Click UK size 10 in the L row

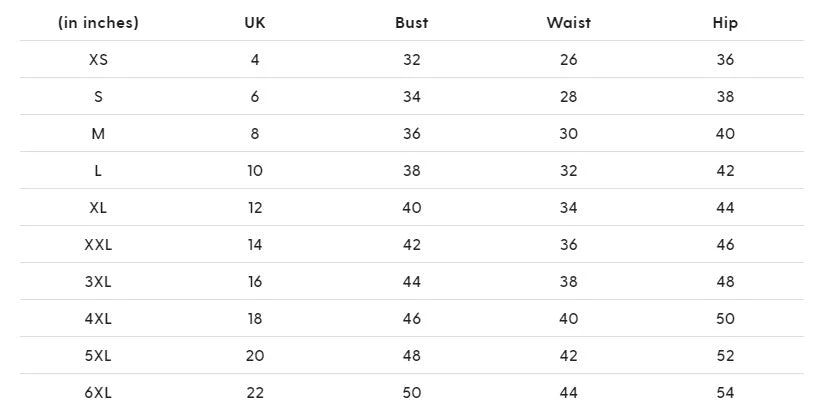click(255, 171)
